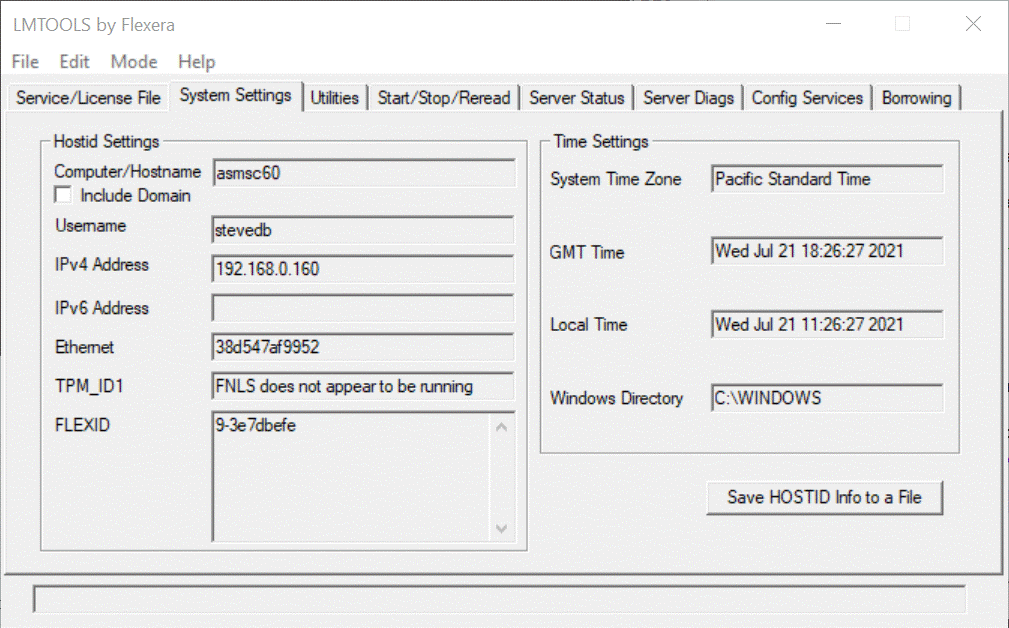Click Save HOSTID Info to a File
Screen dimensions: 1009x628
pos(824,497)
